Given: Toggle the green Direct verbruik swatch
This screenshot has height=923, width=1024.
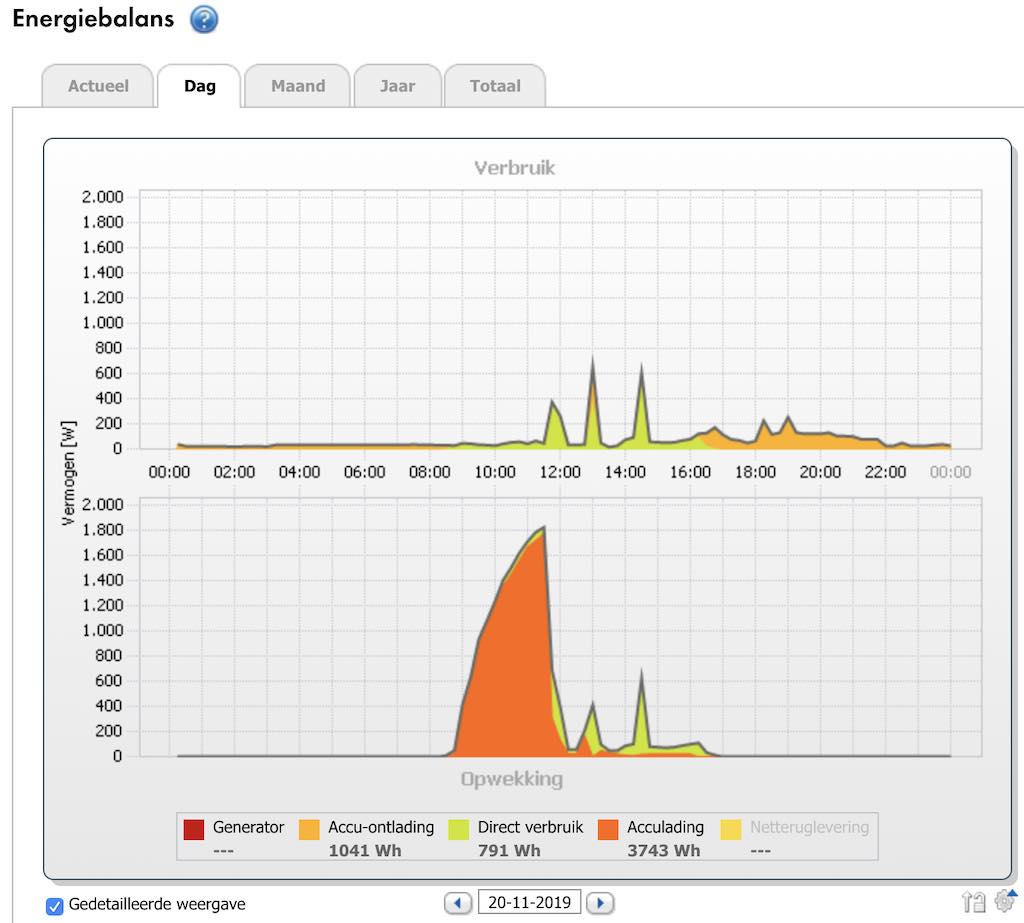Looking at the screenshot, I should coord(459,829).
